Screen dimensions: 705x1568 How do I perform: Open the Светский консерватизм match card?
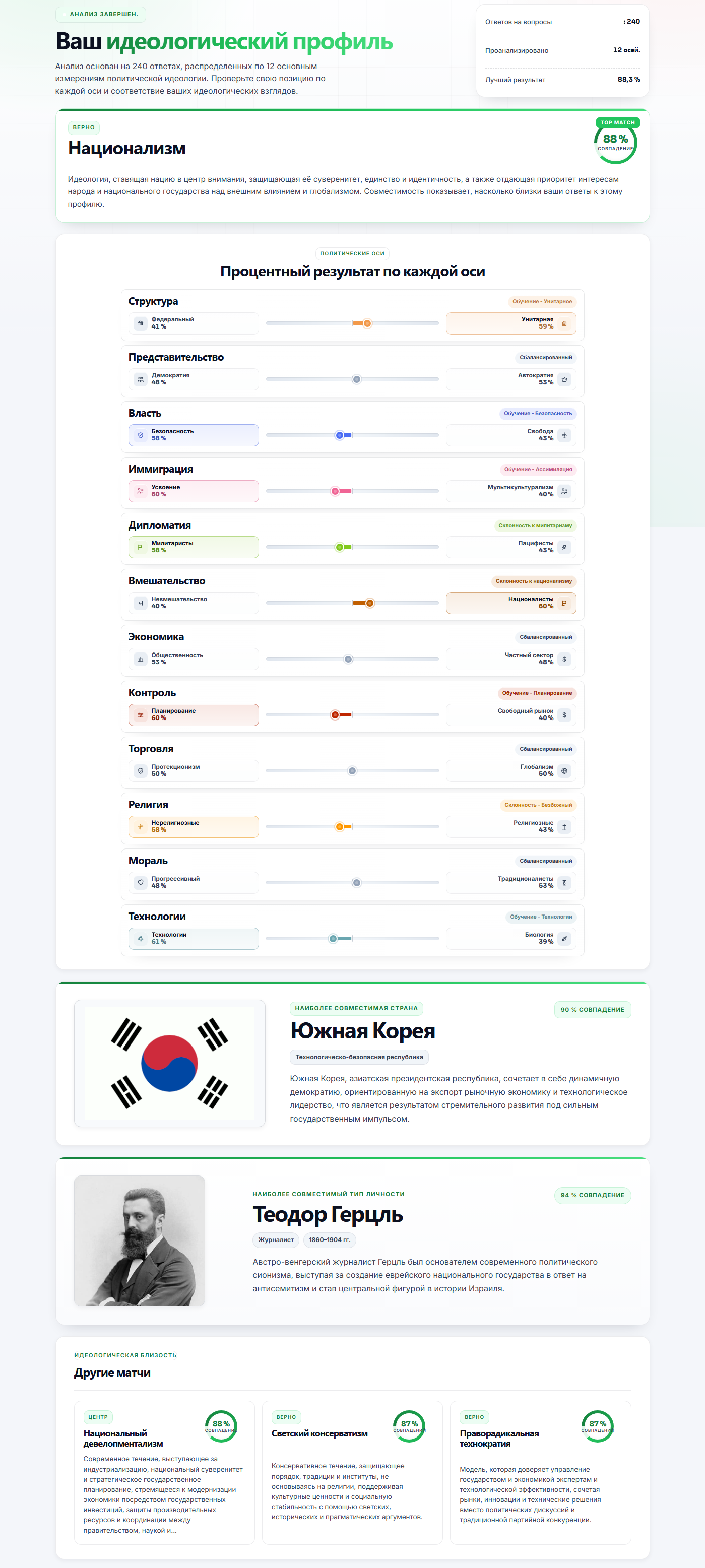(352, 1472)
